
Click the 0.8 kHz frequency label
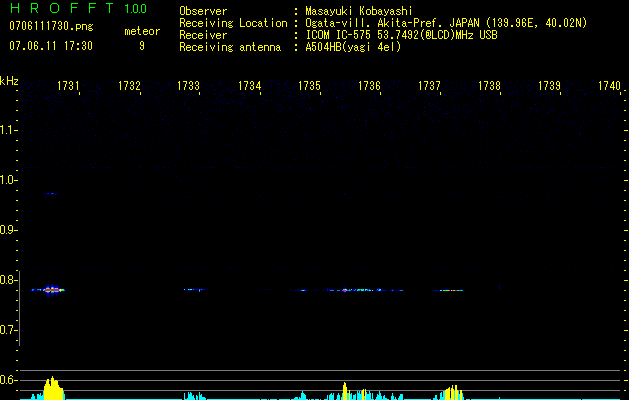click(x=7, y=280)
